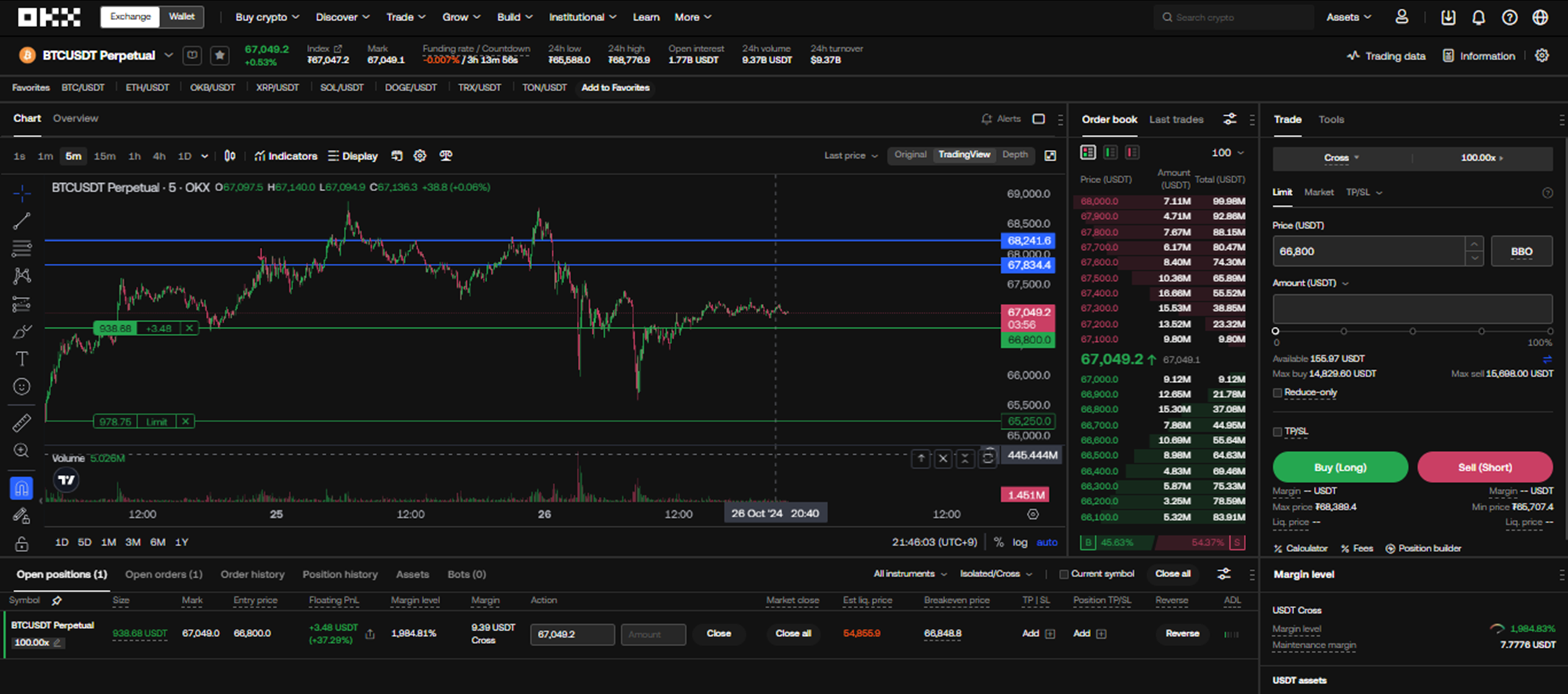Image resolution: width=1568 pixels, height=694 pixels.
Task: Select the trend line drawing tool
Action: click(21, 221)
